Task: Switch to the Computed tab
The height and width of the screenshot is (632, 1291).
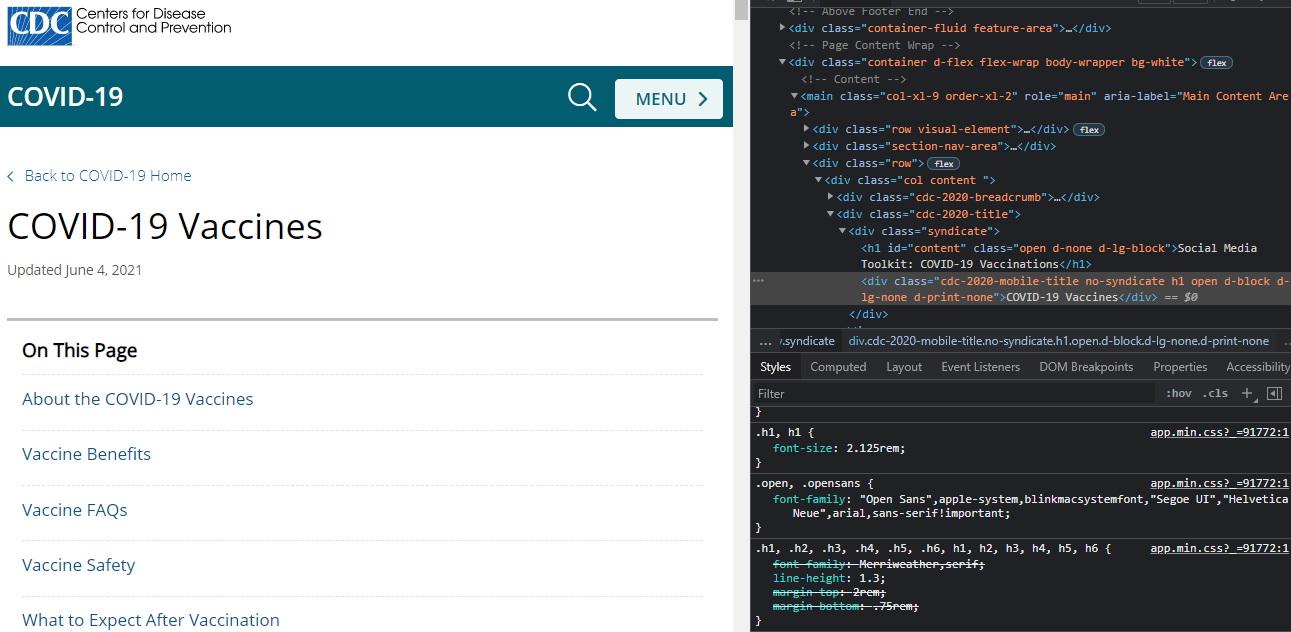Action: pyautogui.click(x=838, y=367)
